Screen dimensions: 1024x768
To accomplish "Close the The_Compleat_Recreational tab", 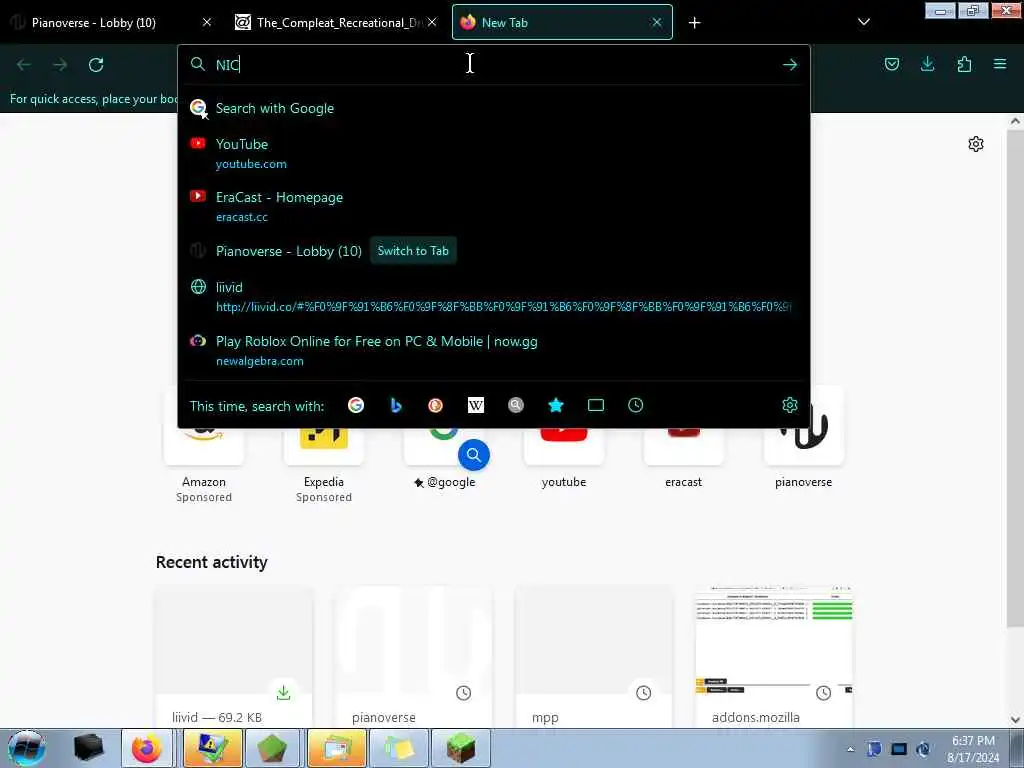I will click(432, 22).
